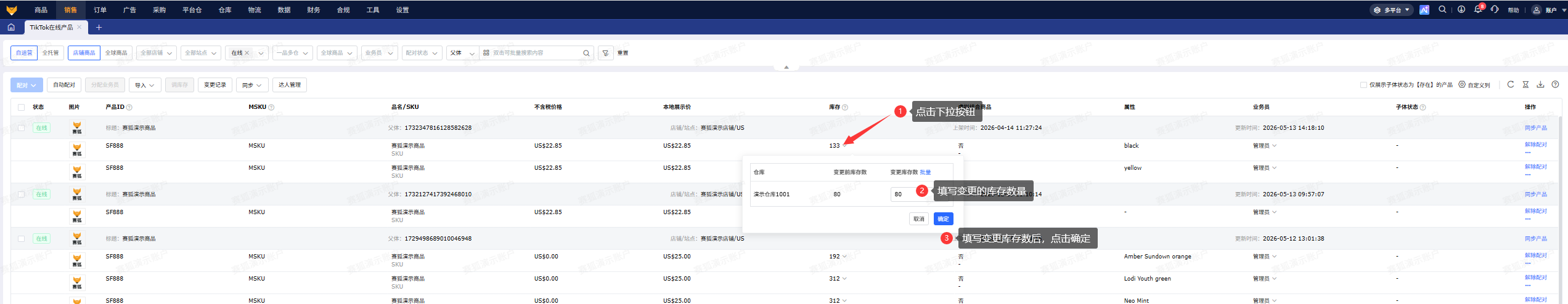Image resolution: width=1568 pixels, height=304 pixels.
Task: Open 父体 search type dropdown
Action: pos(463,53)
